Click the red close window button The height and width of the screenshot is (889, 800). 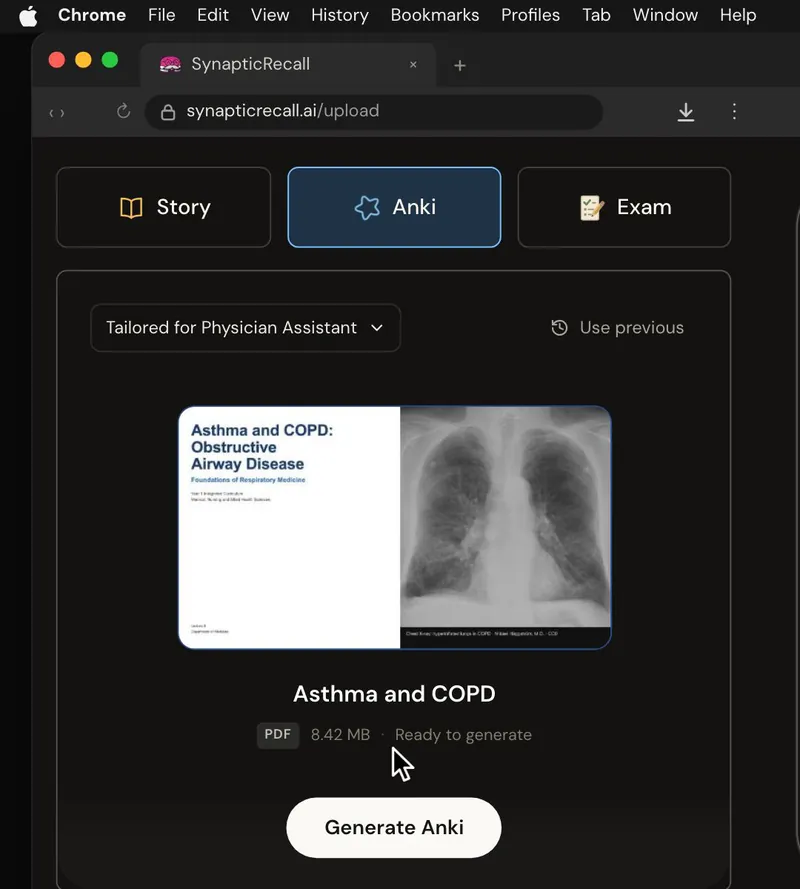click(57, 60)
